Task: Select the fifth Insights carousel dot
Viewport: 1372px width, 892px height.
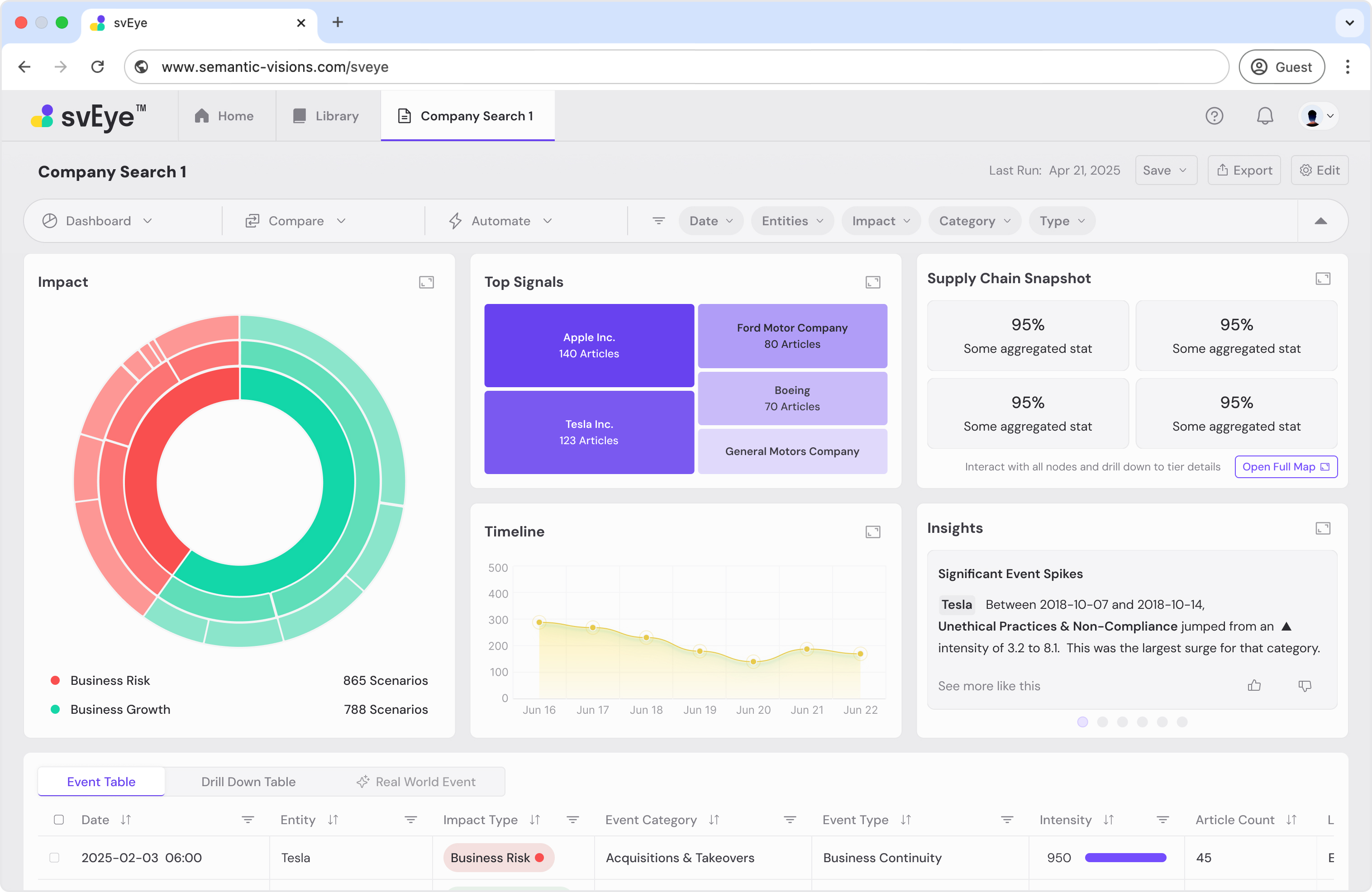Action: coord(1162,721)
